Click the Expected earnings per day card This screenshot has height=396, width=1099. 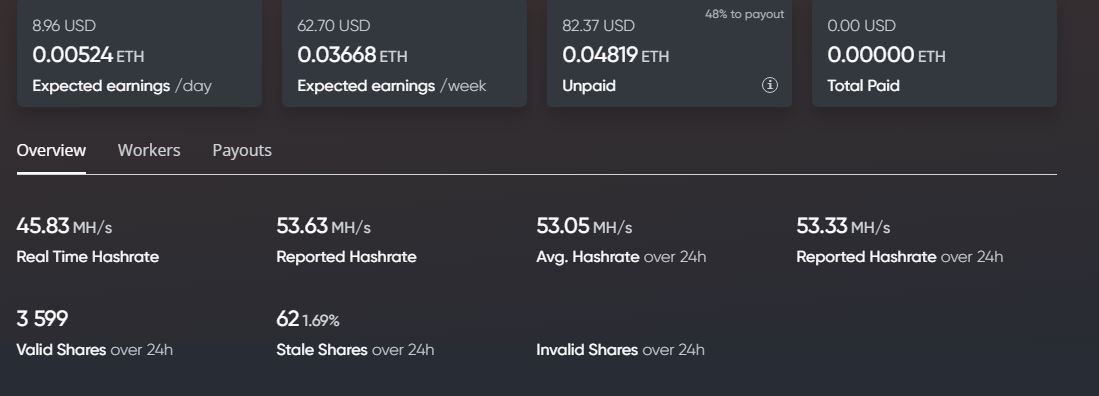point(139,53)
